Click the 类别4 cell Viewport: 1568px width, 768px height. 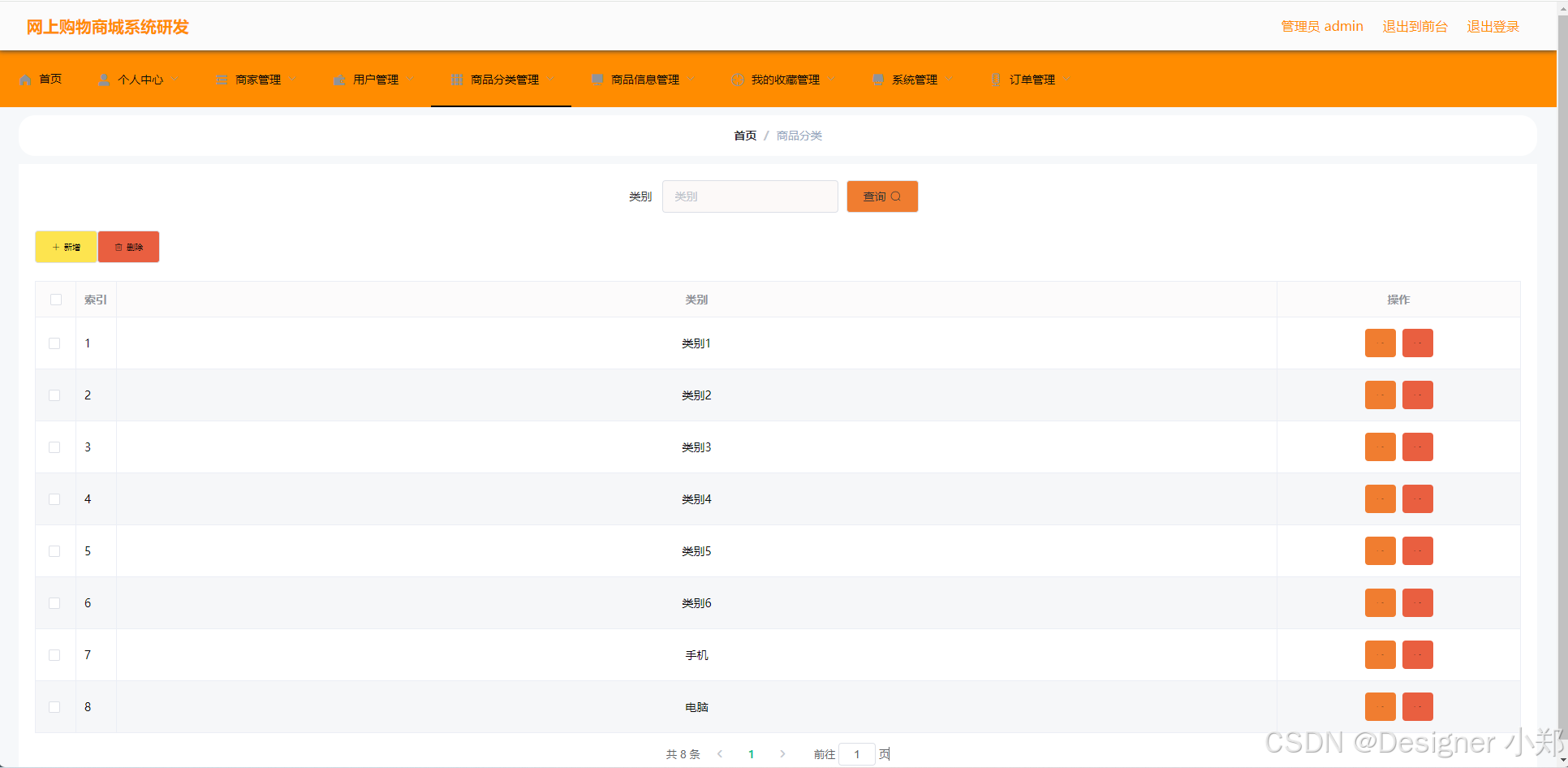click(696, 499)
